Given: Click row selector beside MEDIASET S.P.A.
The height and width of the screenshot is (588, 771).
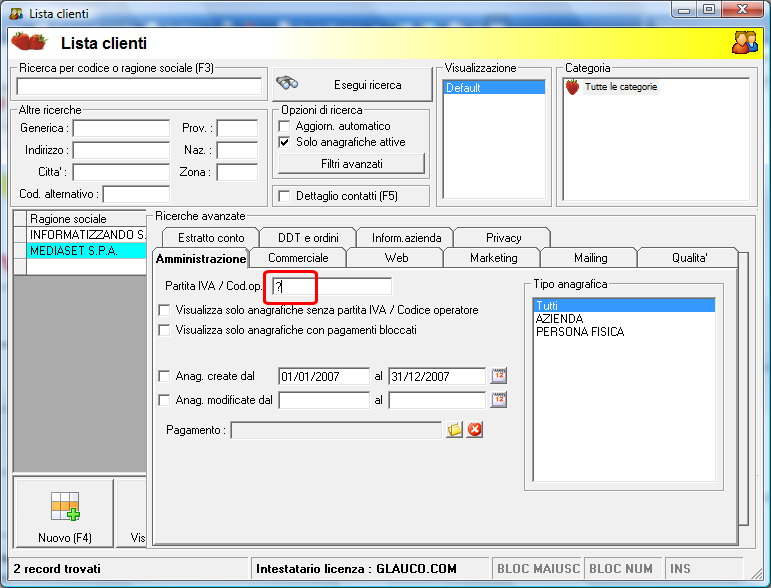Looking at the screenshot, I should [20, 251].
